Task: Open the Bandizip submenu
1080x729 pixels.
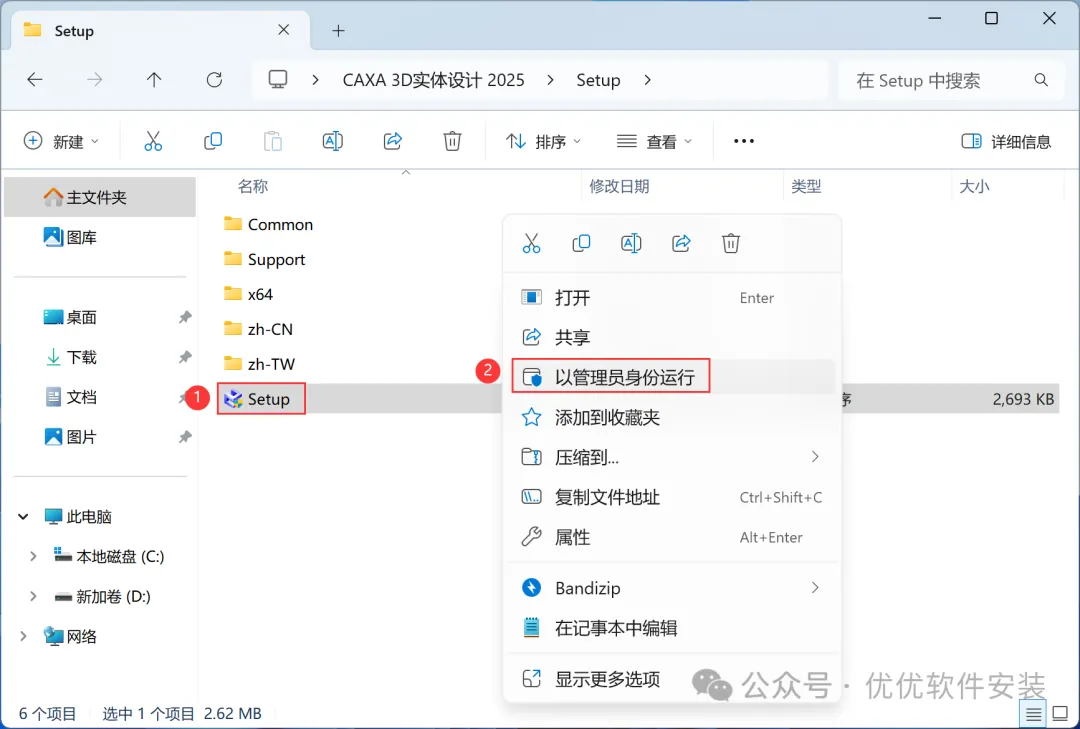Action: tap(672, 588)
